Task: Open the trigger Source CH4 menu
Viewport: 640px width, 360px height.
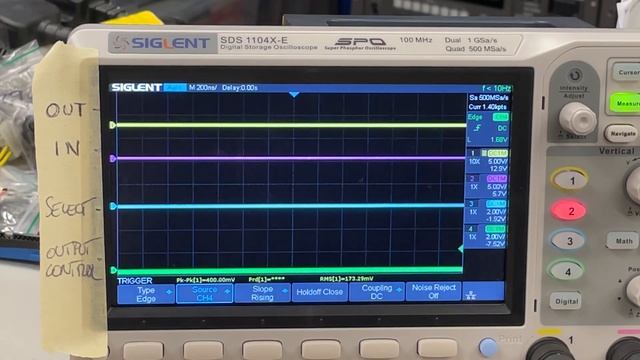Action: 204,294
